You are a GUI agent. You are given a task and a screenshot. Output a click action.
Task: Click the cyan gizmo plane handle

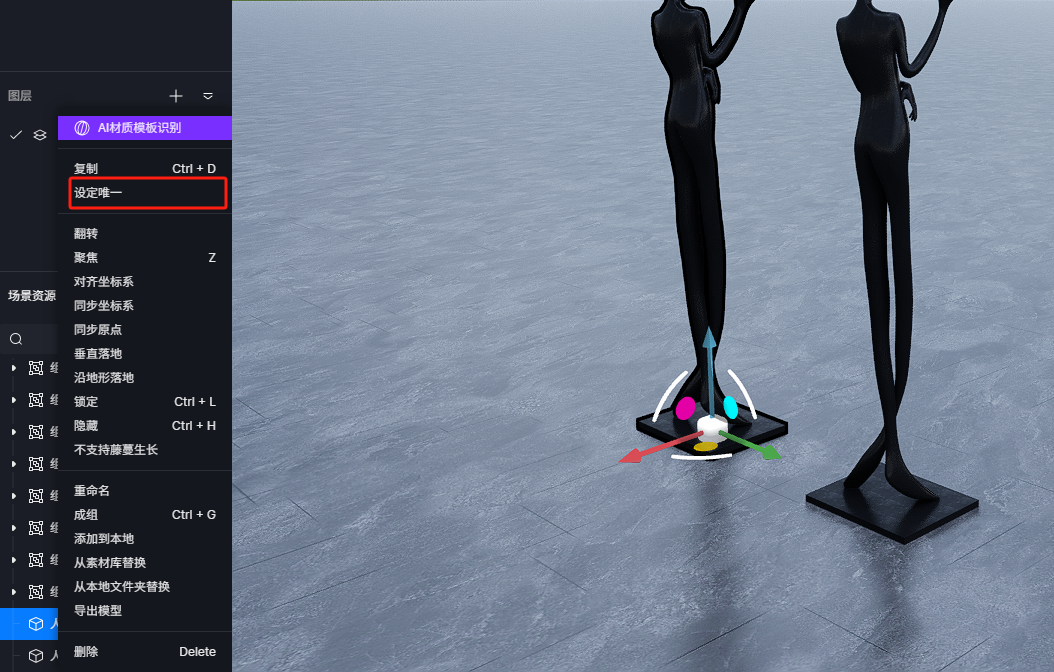(731, 407)
